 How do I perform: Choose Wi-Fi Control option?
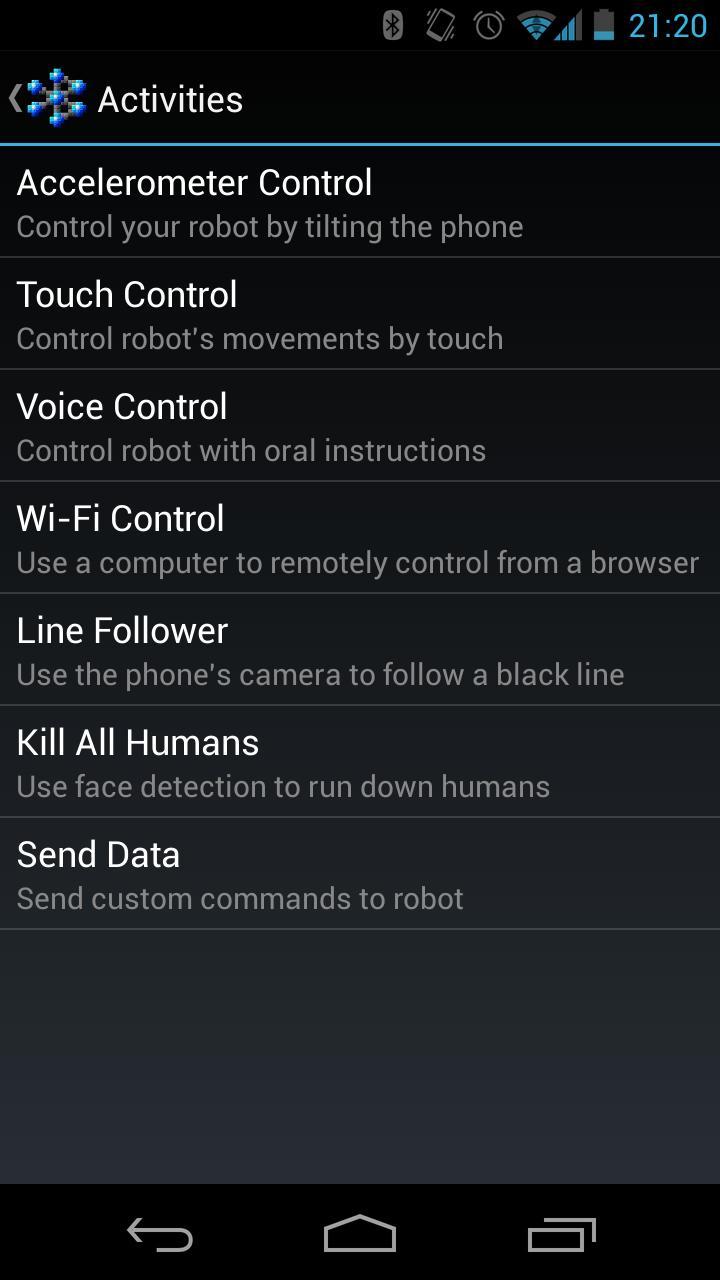pyautogui.click(x=360, y=538)
